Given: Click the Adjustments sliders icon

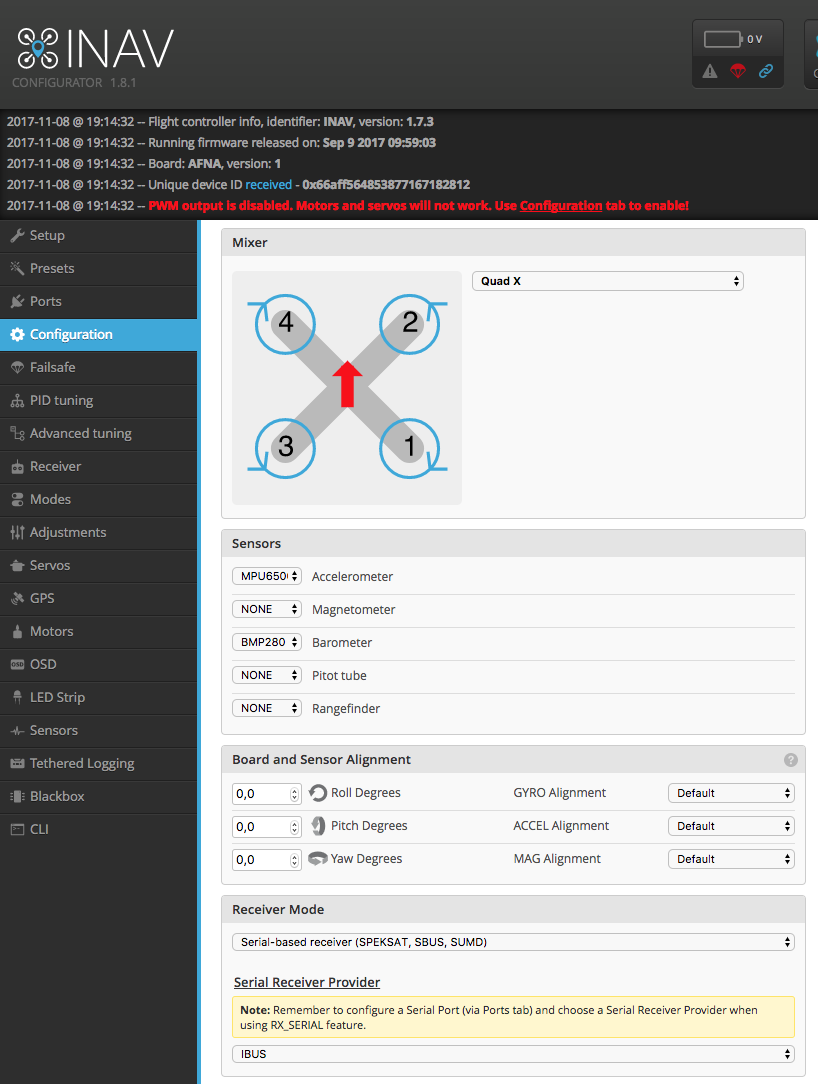Looking at the screenshot, I should [17, 532].
